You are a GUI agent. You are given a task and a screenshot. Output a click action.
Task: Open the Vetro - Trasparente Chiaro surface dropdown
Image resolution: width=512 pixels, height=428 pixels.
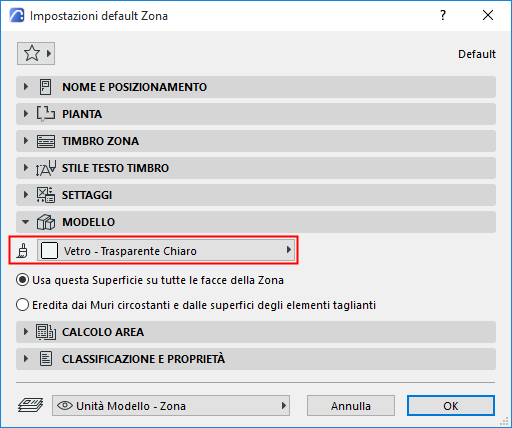click(x=166, y=250)
